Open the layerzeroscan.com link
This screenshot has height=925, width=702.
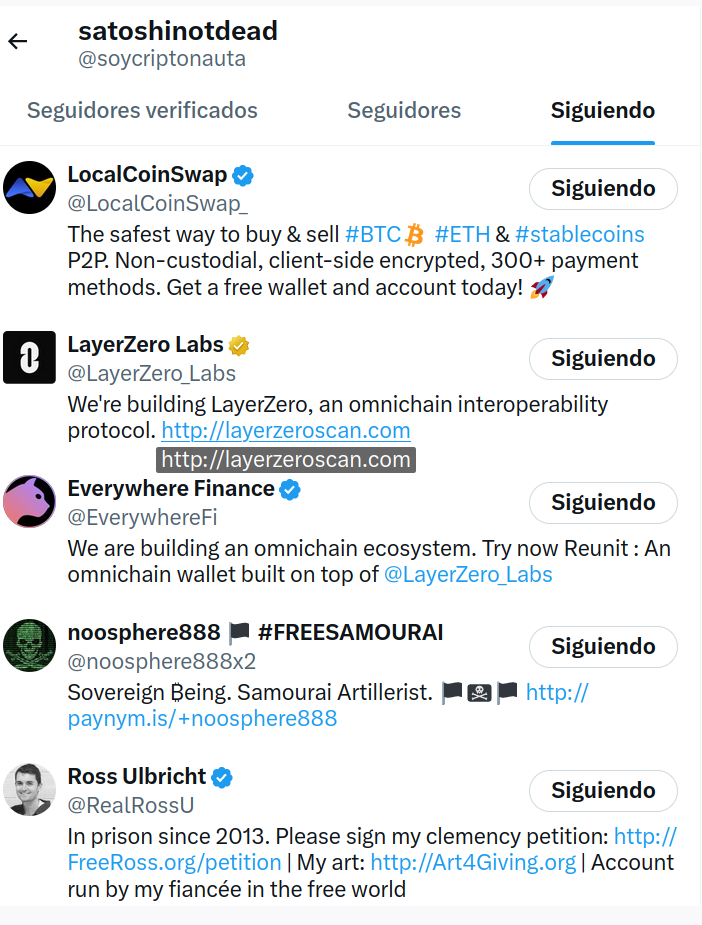(x=286, y=431)
